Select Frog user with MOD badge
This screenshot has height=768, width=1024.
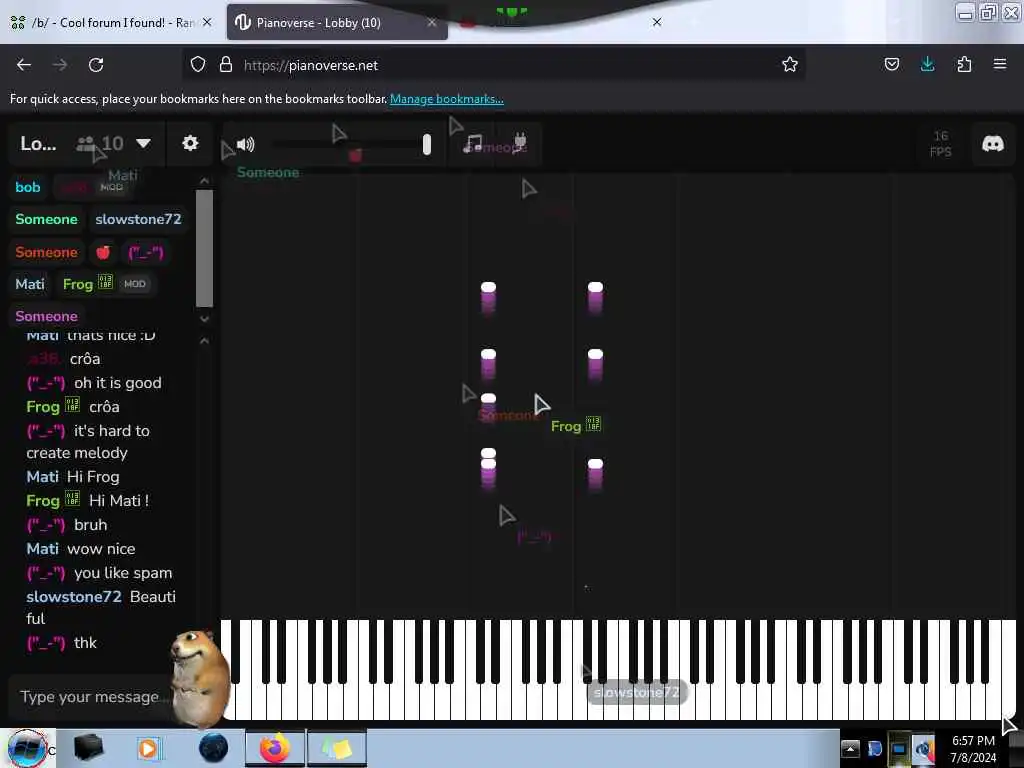(104, 284)
